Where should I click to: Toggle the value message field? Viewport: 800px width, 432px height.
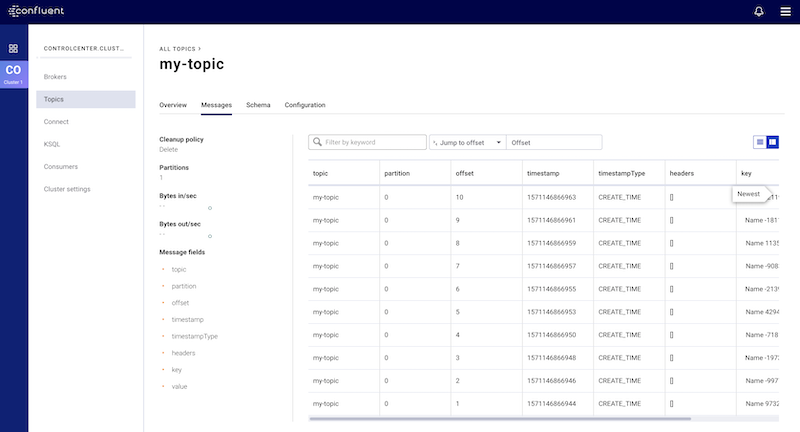click(179, 387)
